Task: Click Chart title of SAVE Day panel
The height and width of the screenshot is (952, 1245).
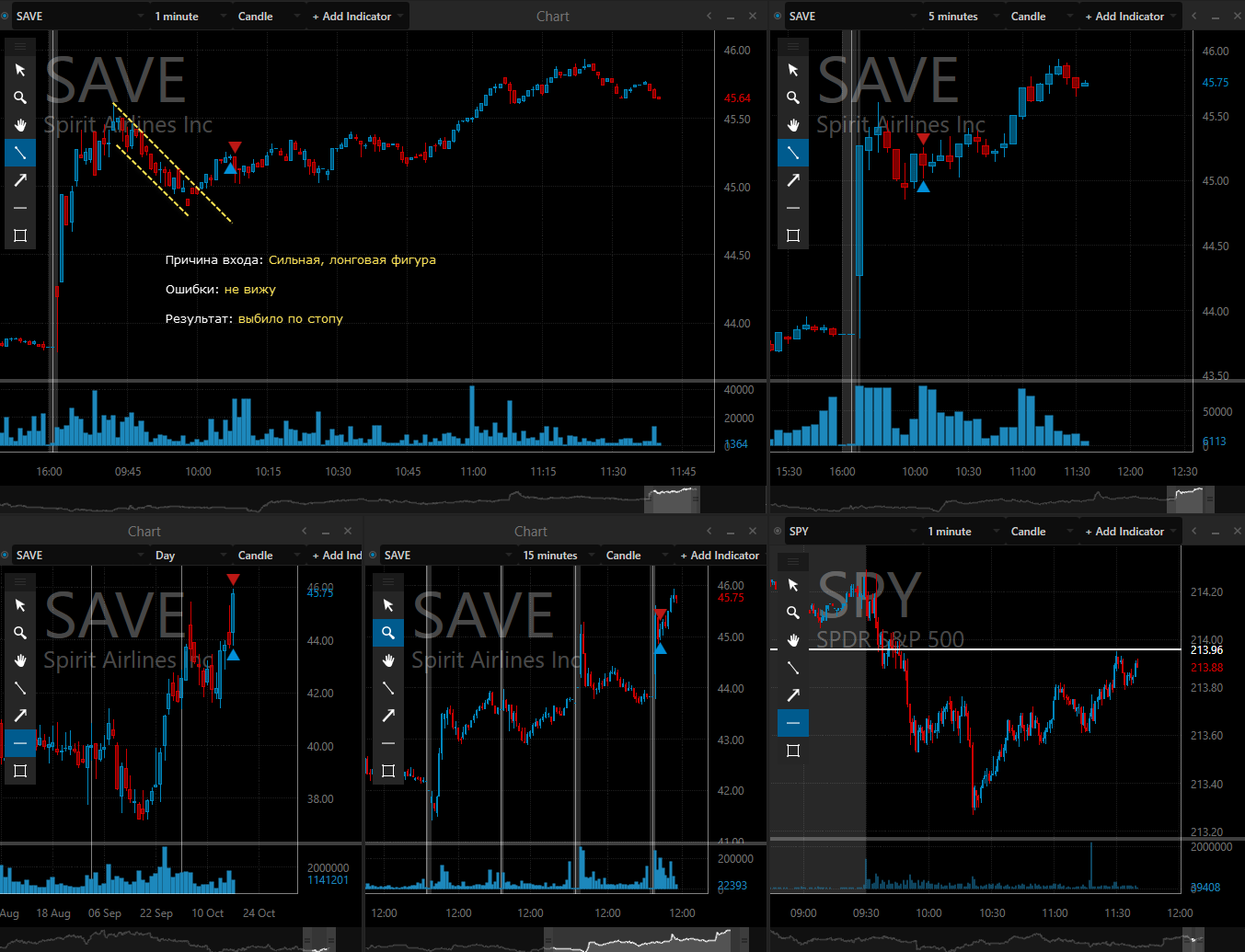Action: click(x=144, y=532)
